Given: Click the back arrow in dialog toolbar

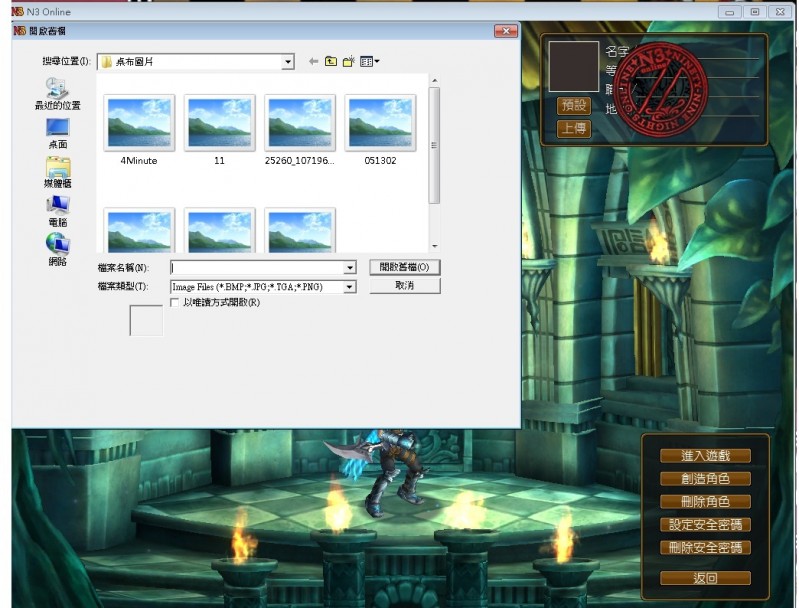Looking at the screenshot, I should (x=313, y=62).
